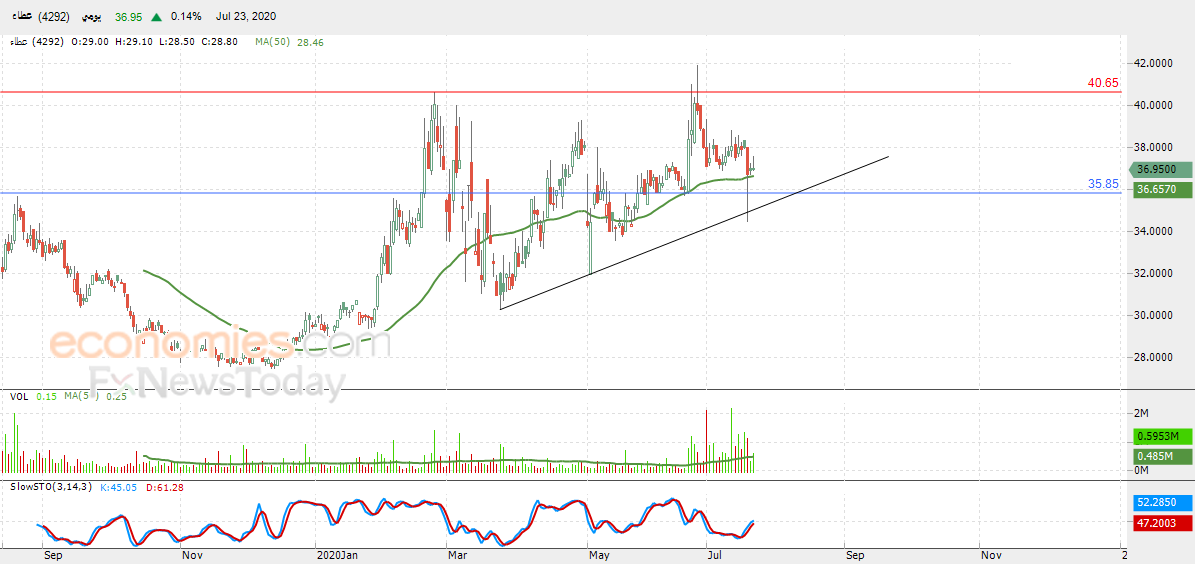Click the MA(50) value 28.46
Screen dimensions: 1195x564
click(x=312, y=43)
